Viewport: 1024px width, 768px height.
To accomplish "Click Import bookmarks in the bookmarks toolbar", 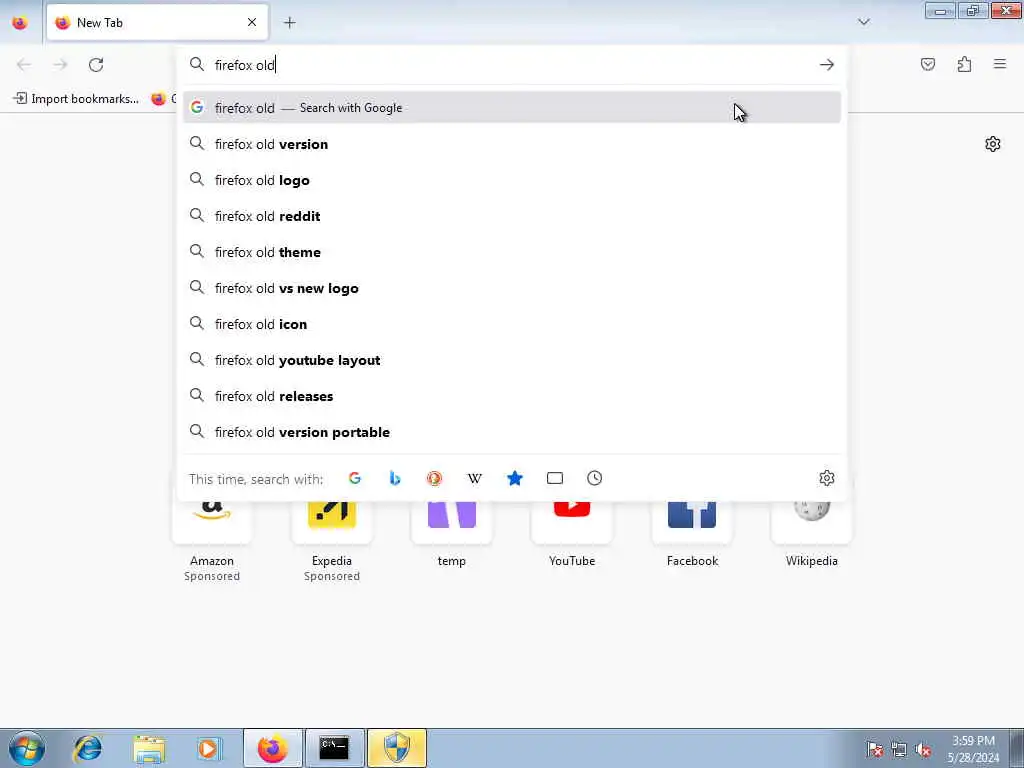I will tap(76, 99).
